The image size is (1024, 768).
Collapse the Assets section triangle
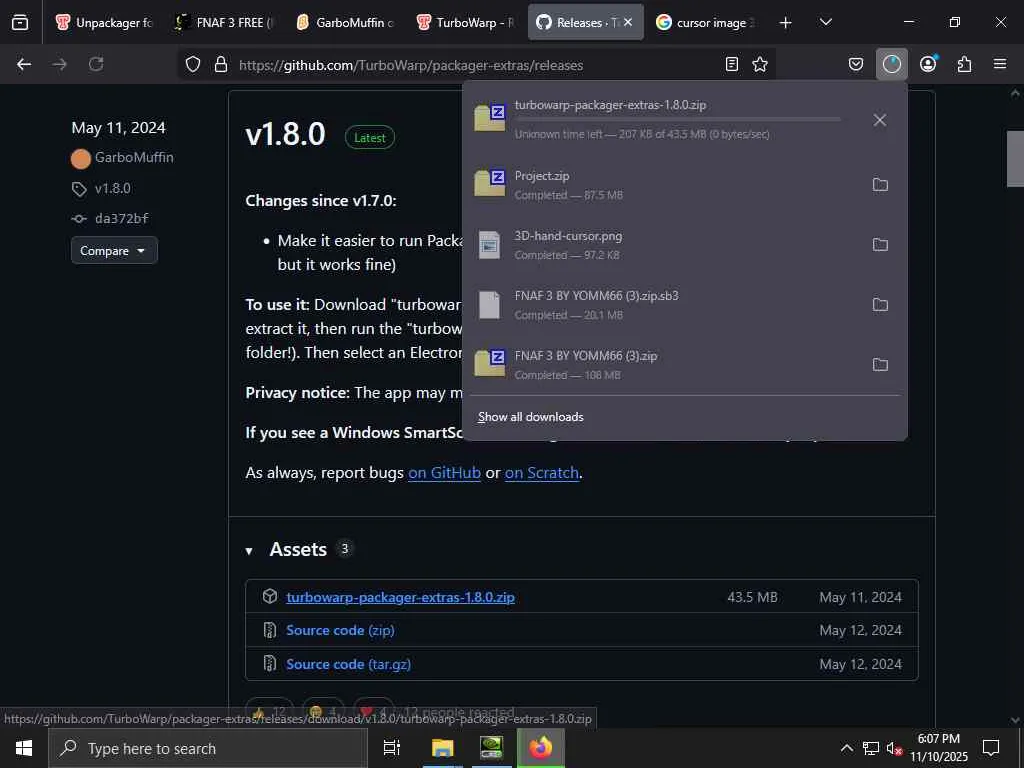249,551
